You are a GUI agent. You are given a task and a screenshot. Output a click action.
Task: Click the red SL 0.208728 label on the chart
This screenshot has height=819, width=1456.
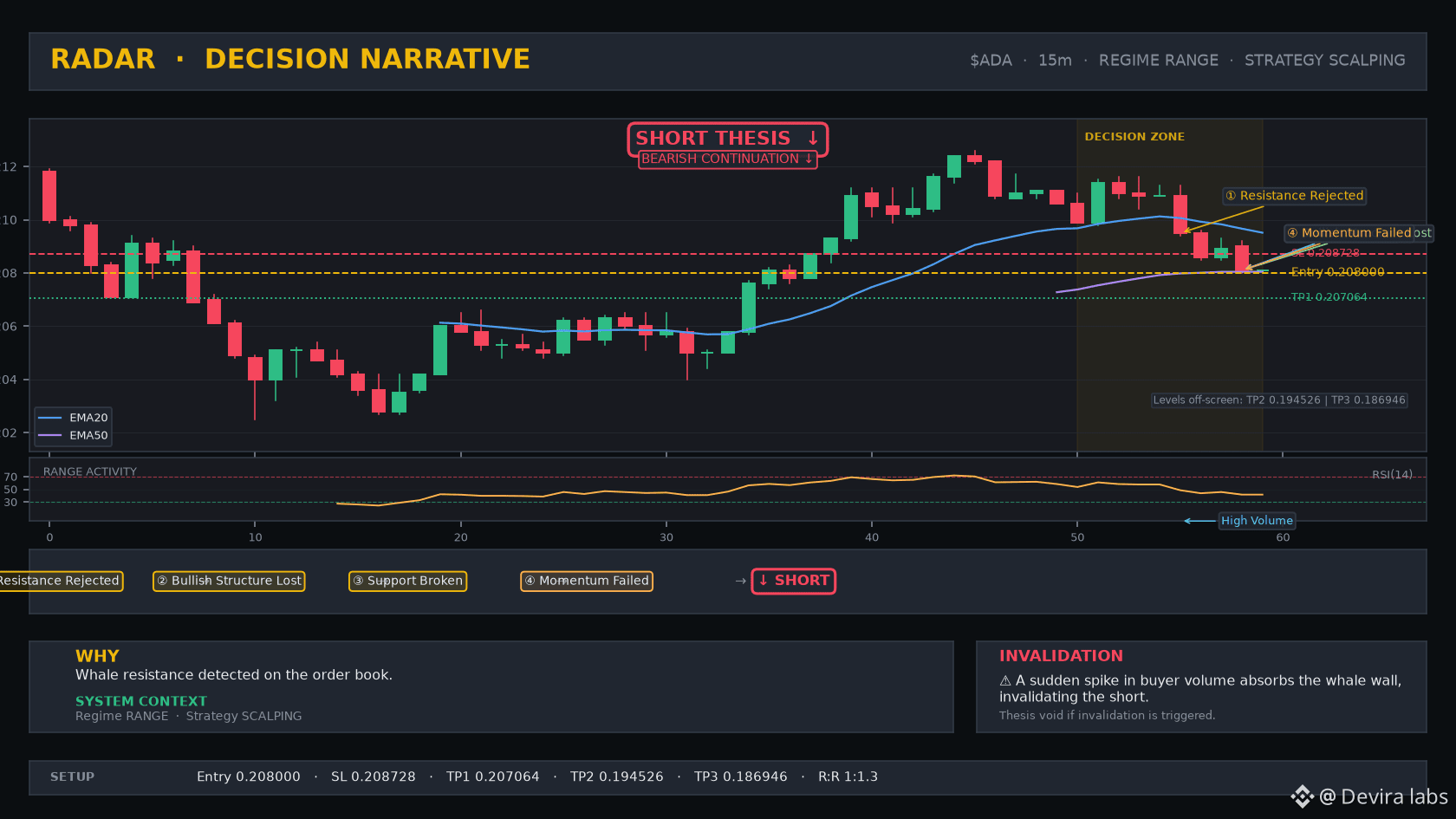click(x=1325, y=253)
